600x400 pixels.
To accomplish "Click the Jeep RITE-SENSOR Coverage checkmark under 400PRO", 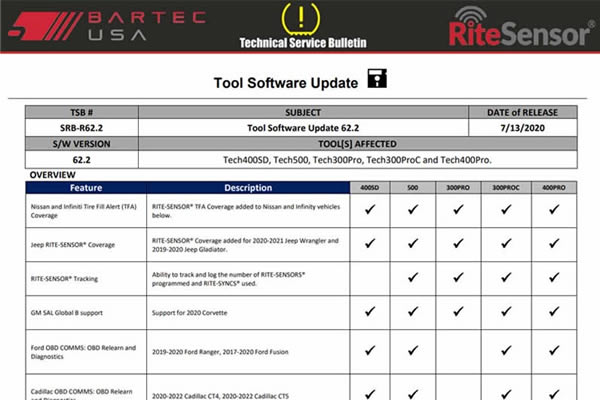I will pos(554,243).
